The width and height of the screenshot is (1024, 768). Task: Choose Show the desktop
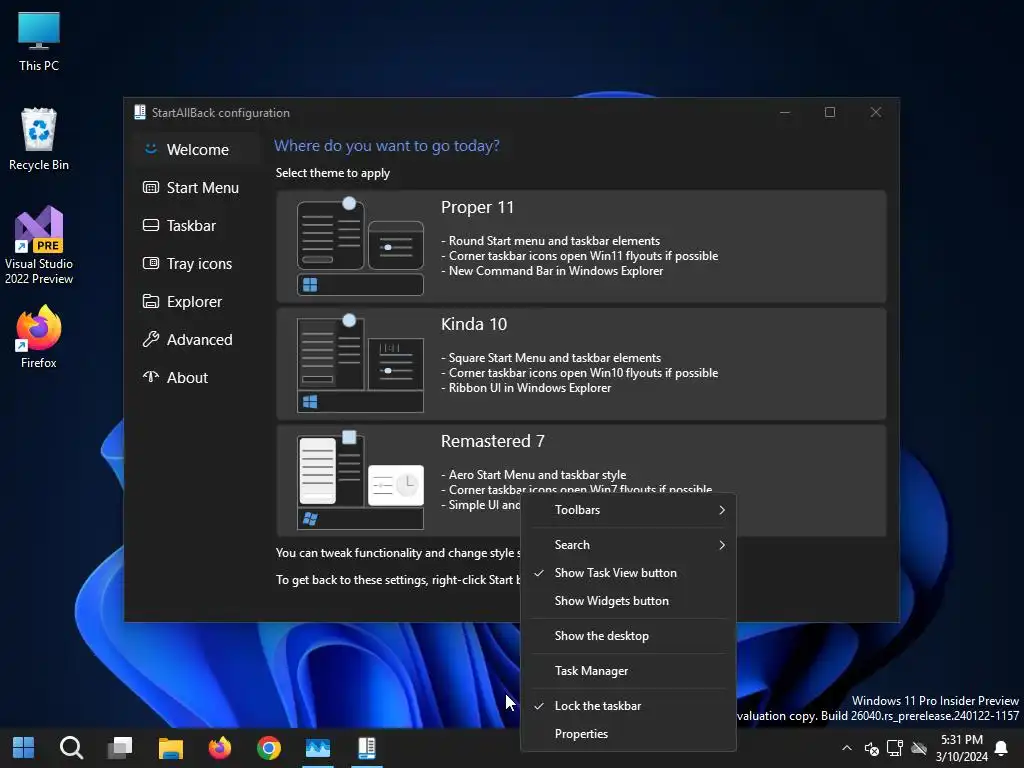point(628,636)
